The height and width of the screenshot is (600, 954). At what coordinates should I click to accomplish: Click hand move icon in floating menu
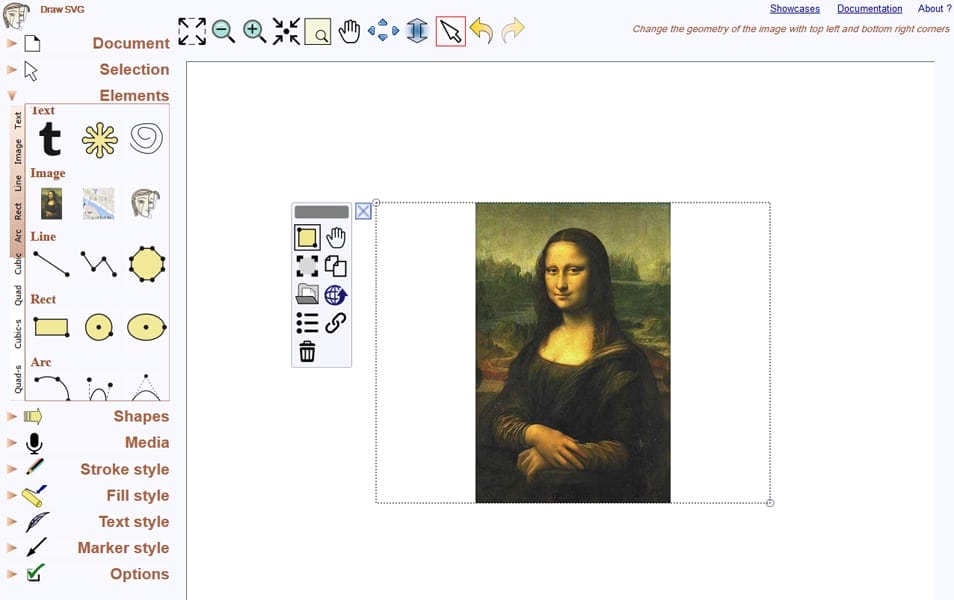click(x=336, y=237)
